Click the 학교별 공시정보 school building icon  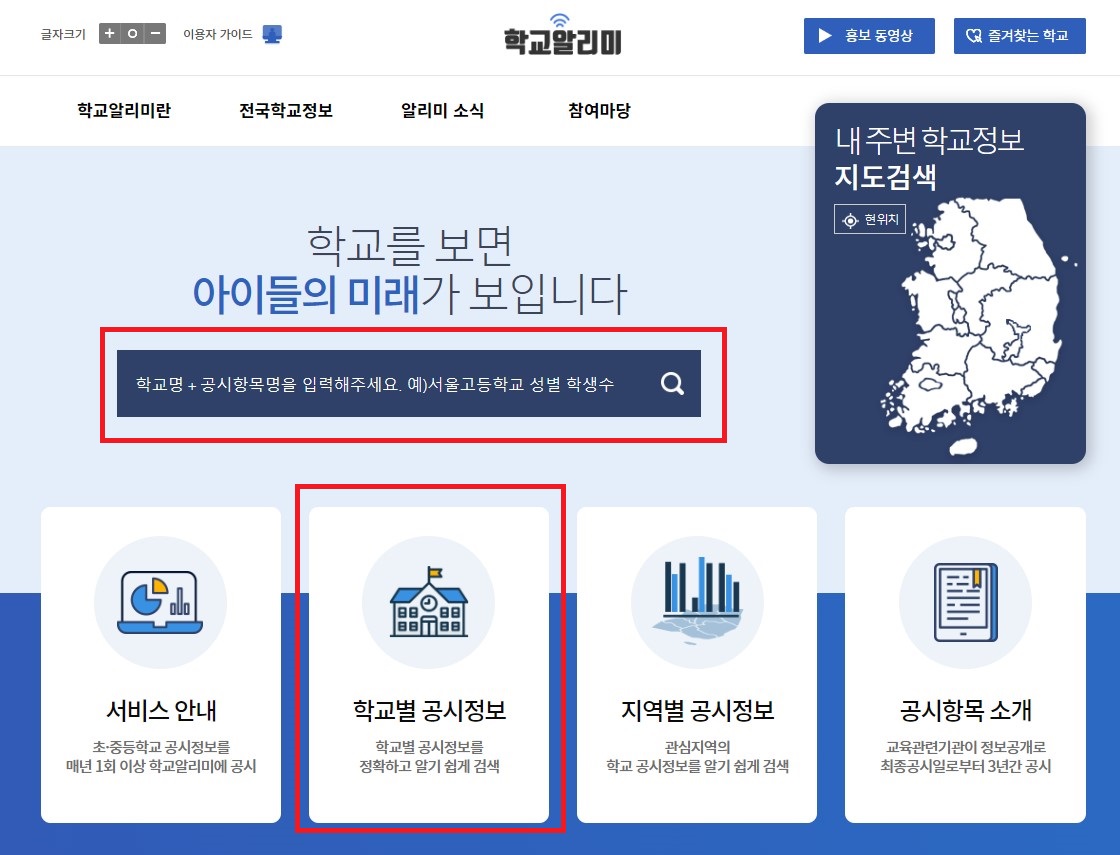[428, 602]
